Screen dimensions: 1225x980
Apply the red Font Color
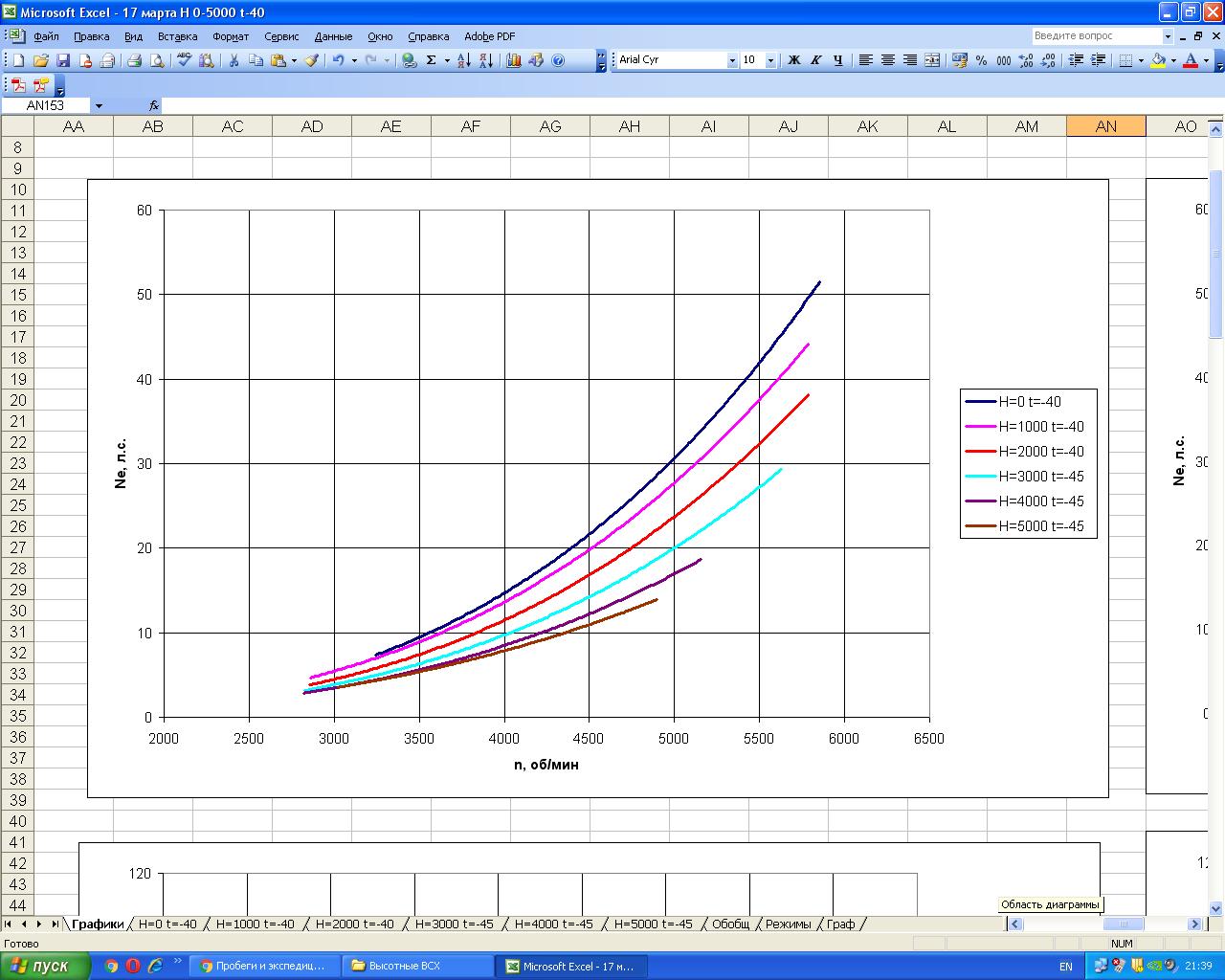(x=1191, y=60)
